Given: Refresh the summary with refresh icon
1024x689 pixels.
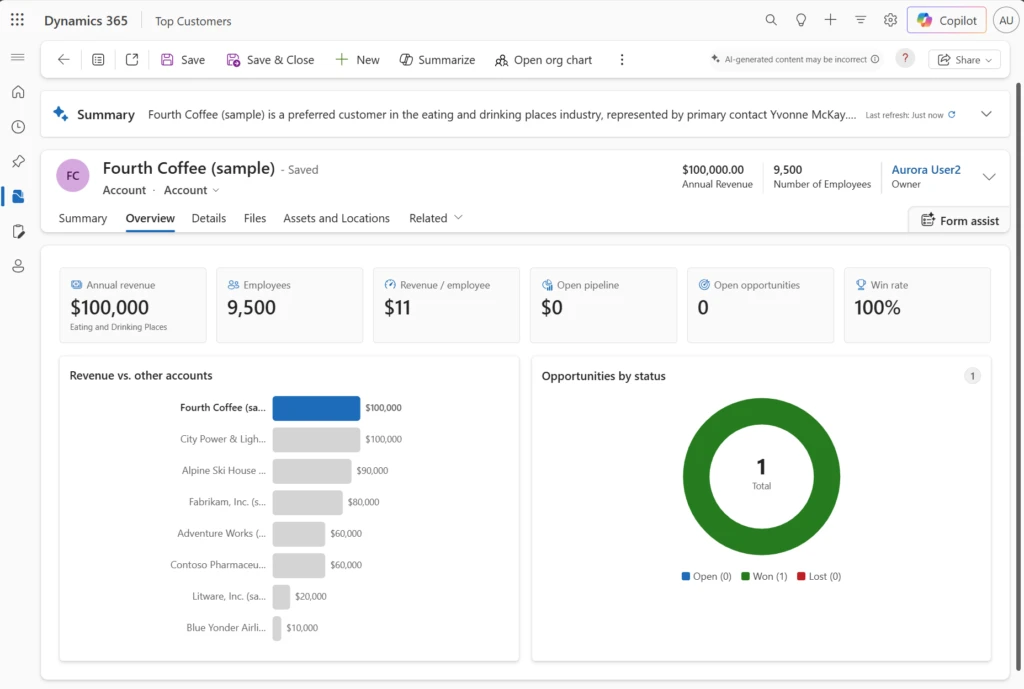Looking at the screenshot, I should click(952, 114).
